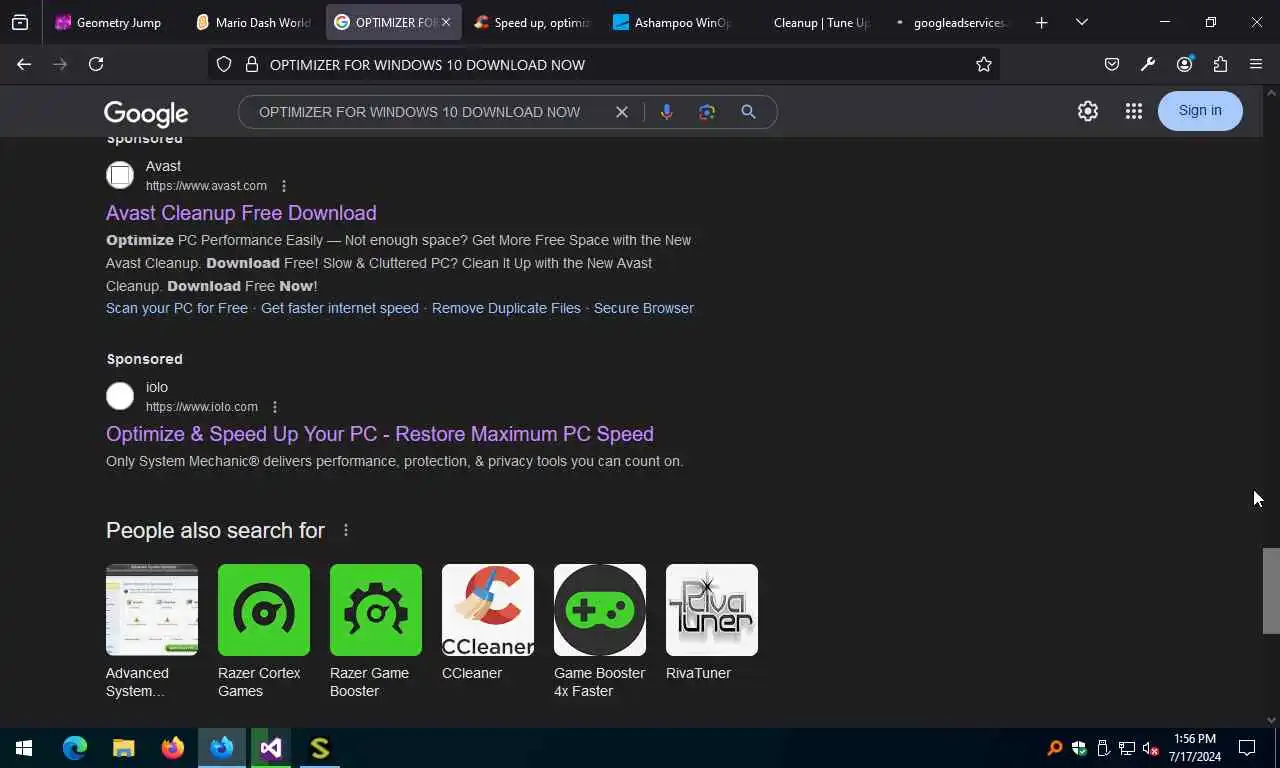Open the Extensions puzzle icon
Screen dimensions: 1280x768
(x=1220, y=64)
